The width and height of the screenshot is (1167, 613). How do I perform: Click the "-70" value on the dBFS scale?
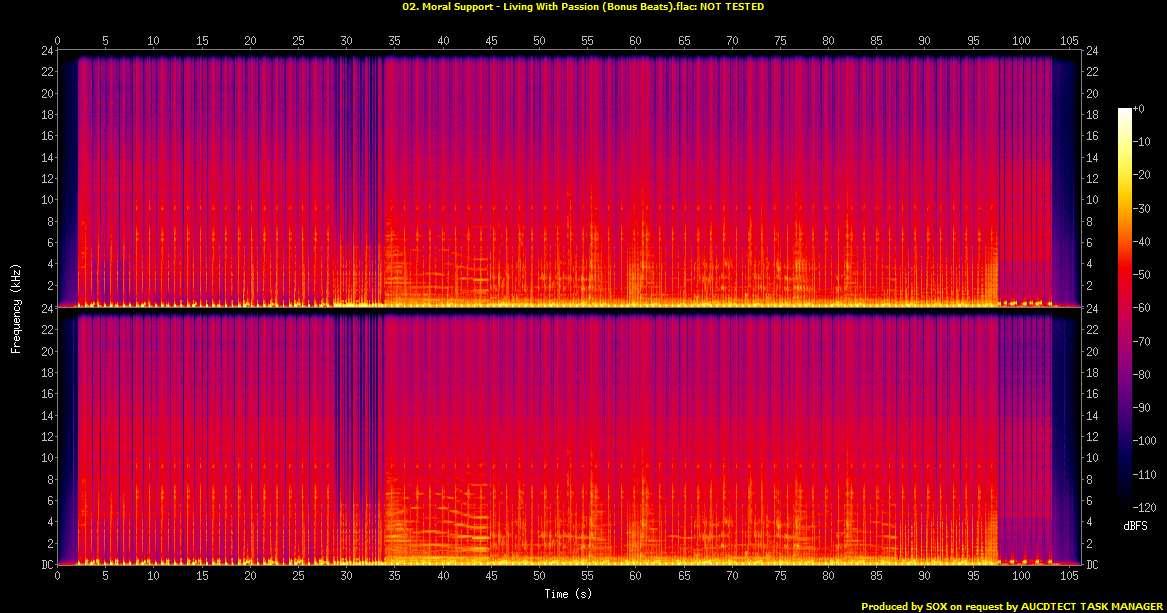[x=1142, y=341]
